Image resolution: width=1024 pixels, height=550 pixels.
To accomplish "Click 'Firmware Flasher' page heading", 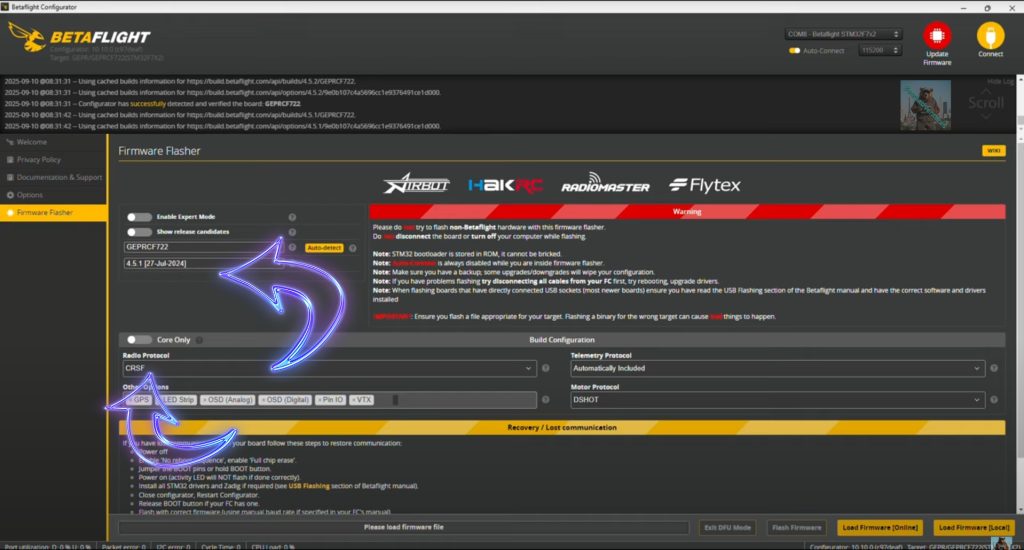I will coord(159,151).
